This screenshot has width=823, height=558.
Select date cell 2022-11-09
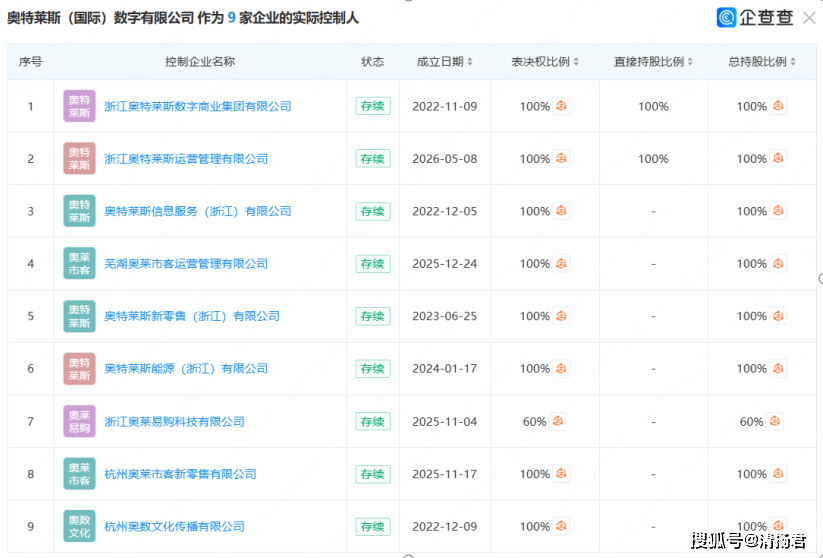445,106
